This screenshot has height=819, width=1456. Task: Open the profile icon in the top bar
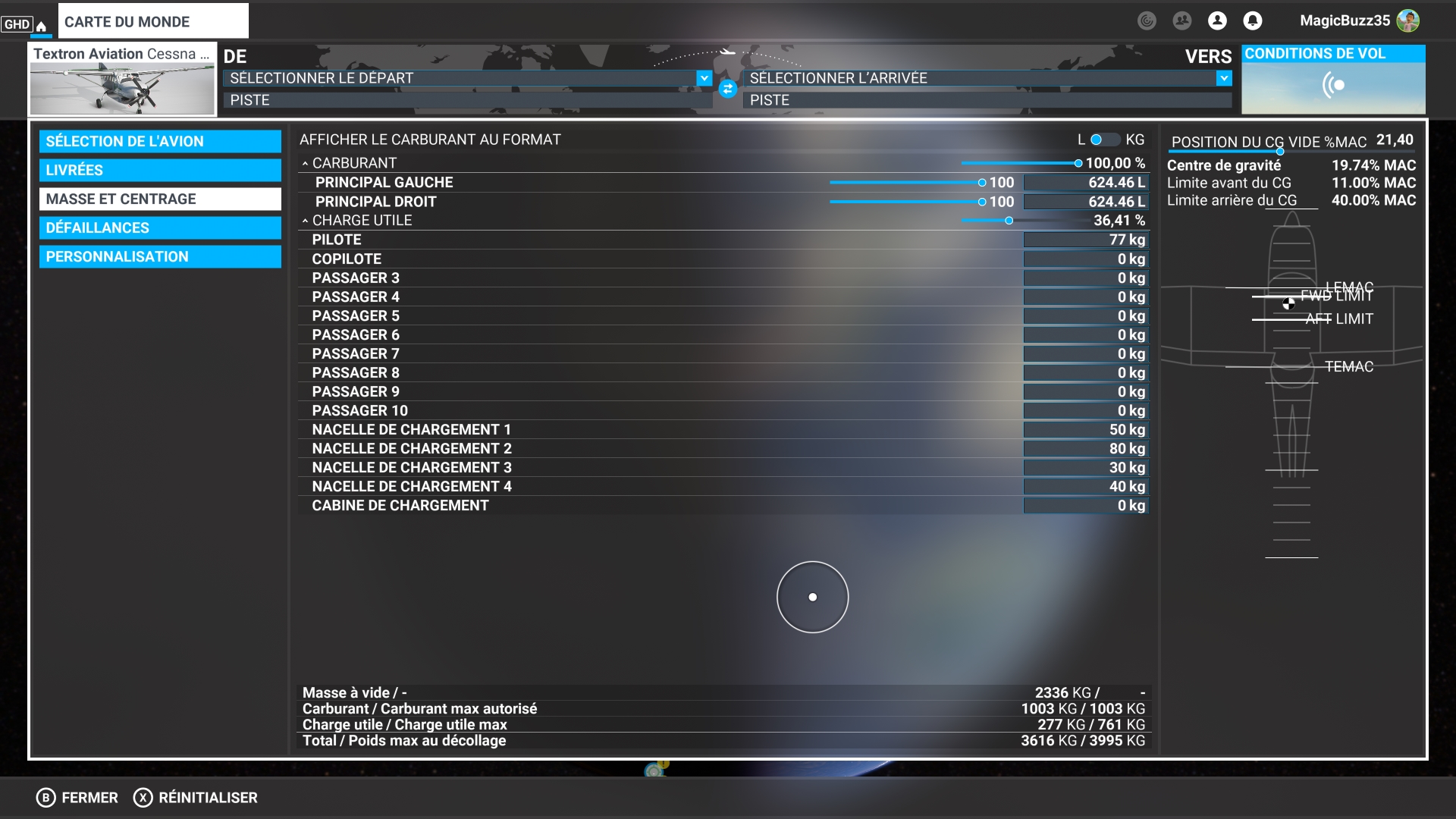[1217, 21]
